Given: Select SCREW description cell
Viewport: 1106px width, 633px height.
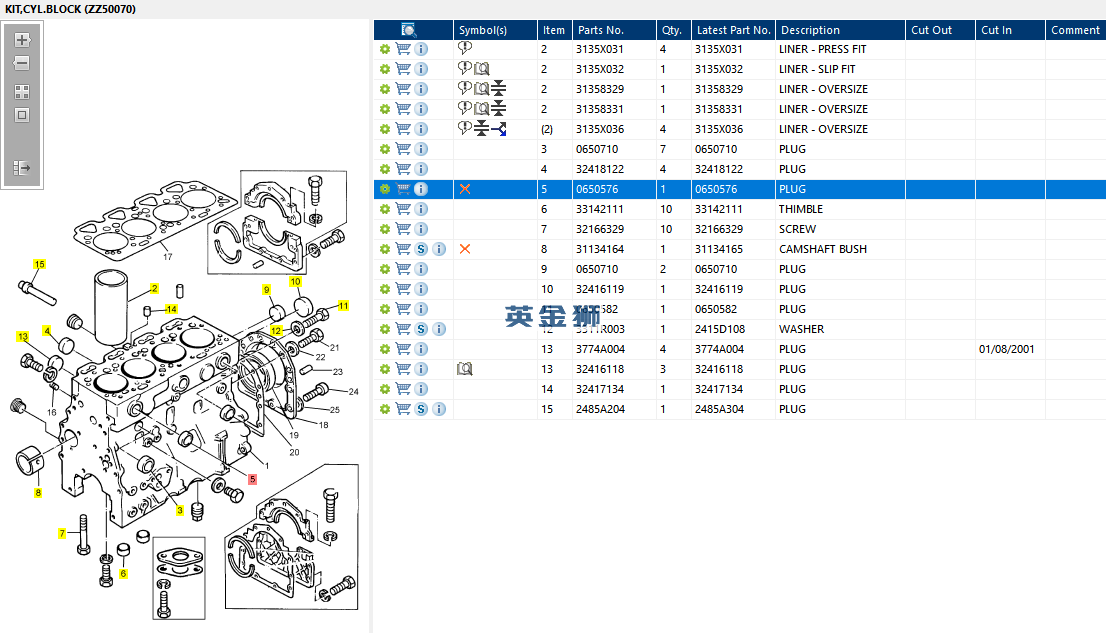Looking at the screenshot, I should [x=797, y=229].
